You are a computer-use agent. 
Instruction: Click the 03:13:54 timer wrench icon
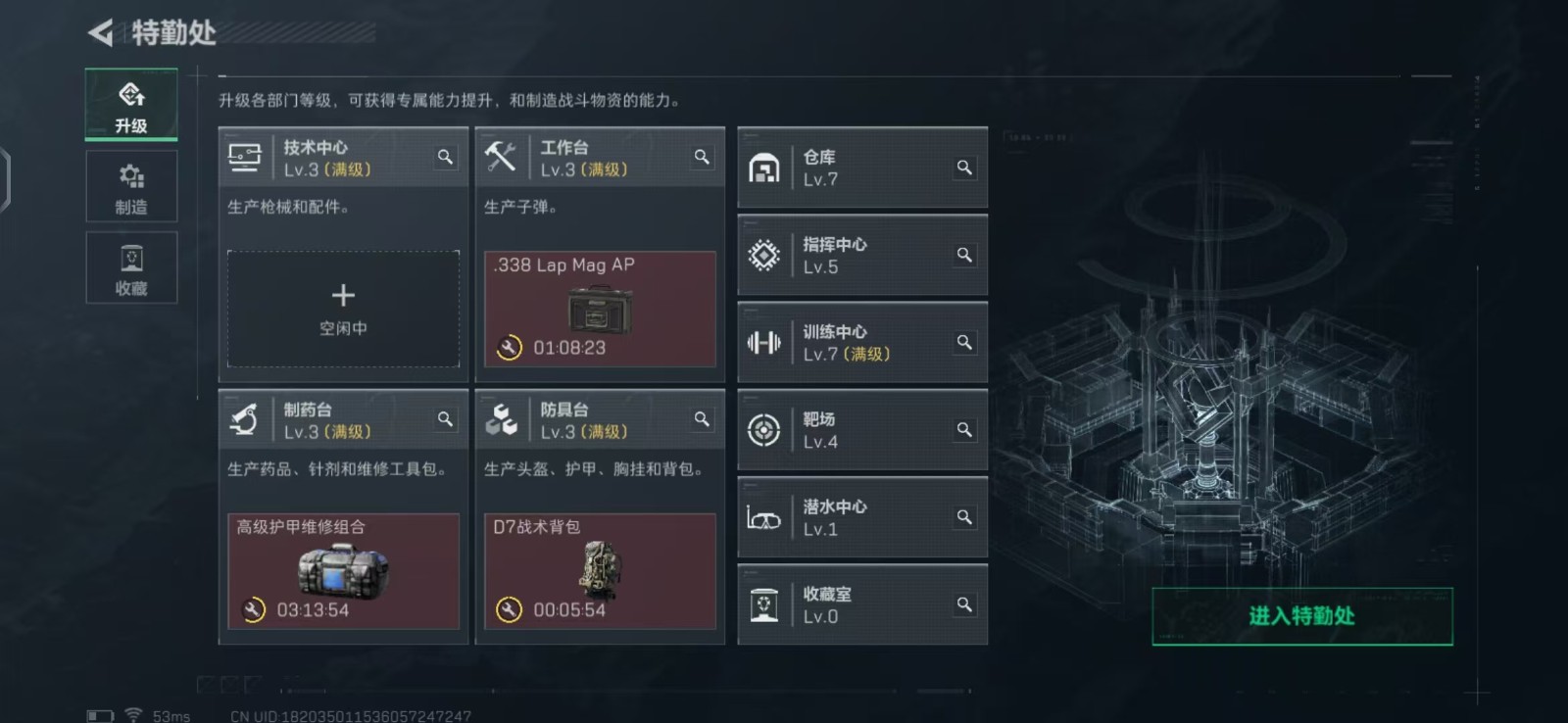tap(253, 609)
